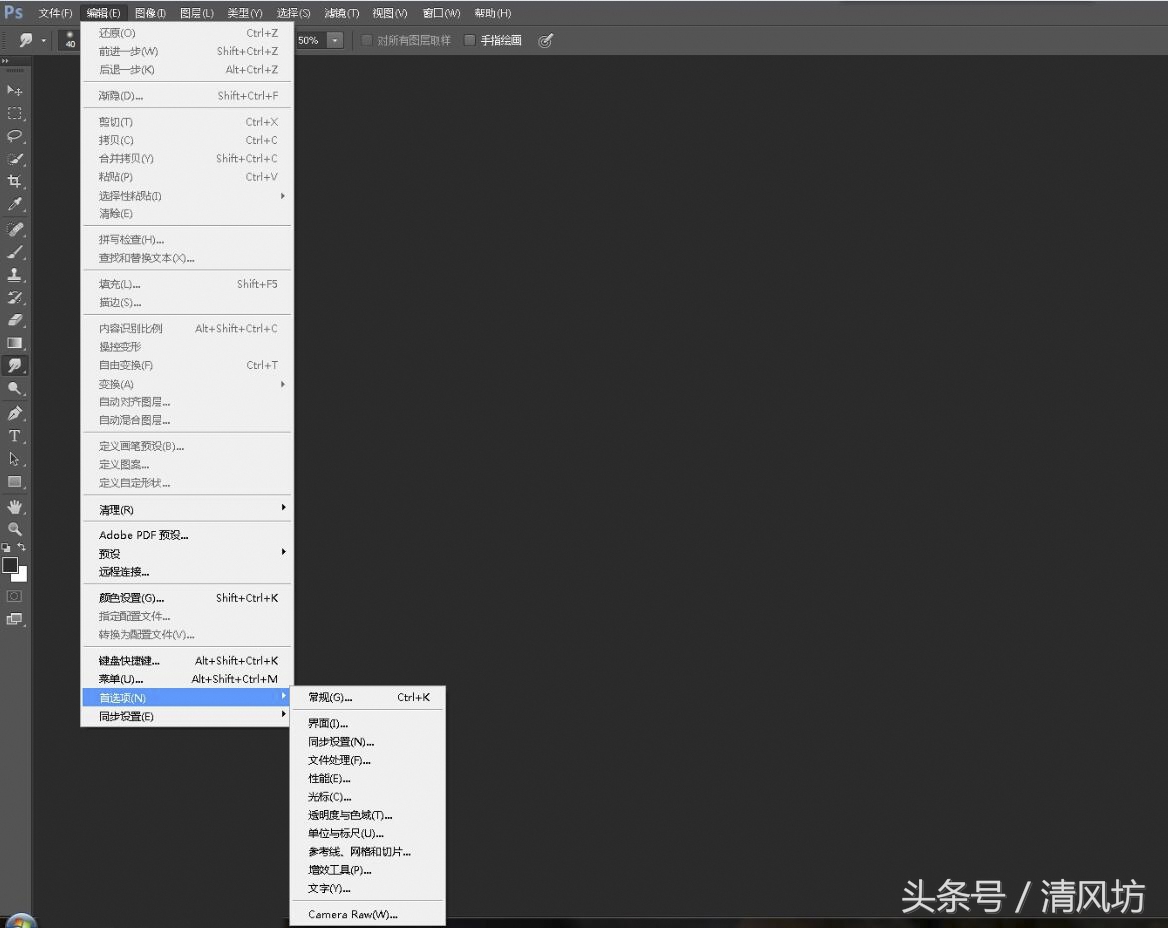Screen dimensions: 1168x928
Task: Select the Move tool
Action: point(15,89)
